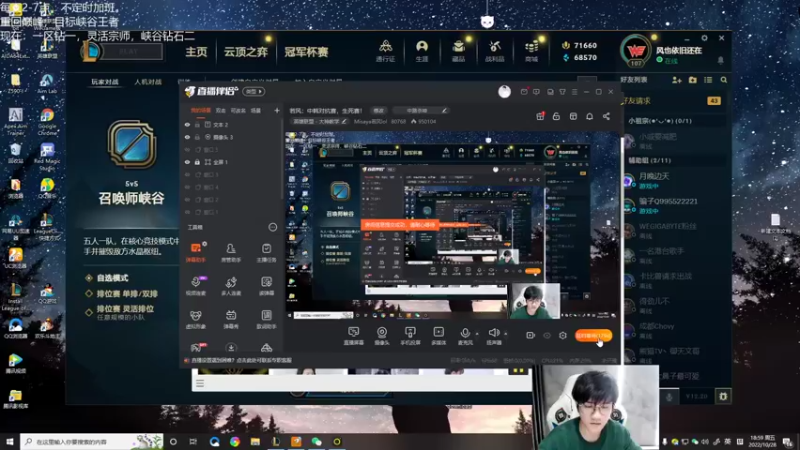Open the gift box icon with red badge

click(540, 116)
